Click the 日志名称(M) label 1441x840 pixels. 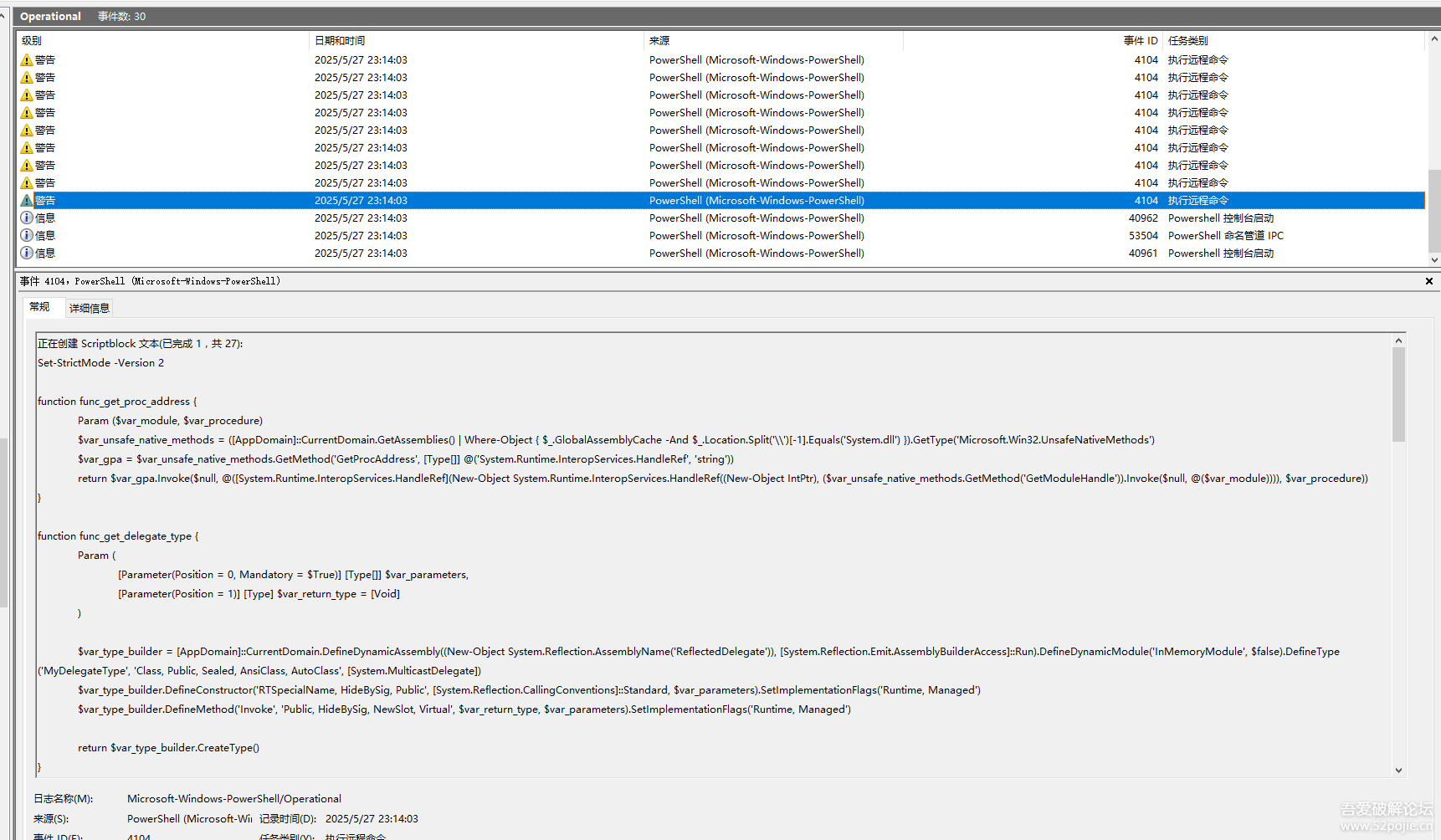tap(64, 799)
